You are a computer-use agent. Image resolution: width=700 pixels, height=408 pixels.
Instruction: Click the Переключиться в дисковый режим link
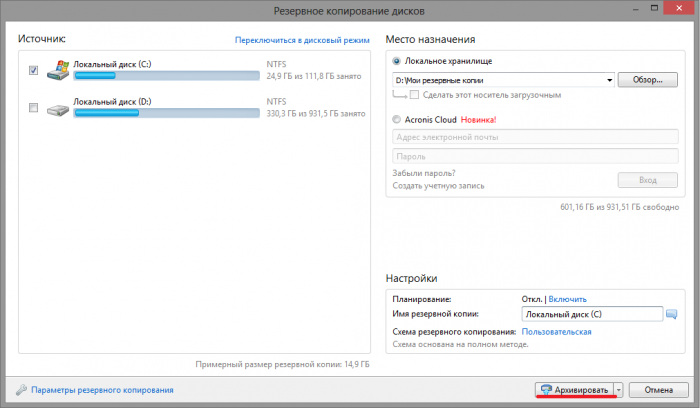[x=302, y=40]
